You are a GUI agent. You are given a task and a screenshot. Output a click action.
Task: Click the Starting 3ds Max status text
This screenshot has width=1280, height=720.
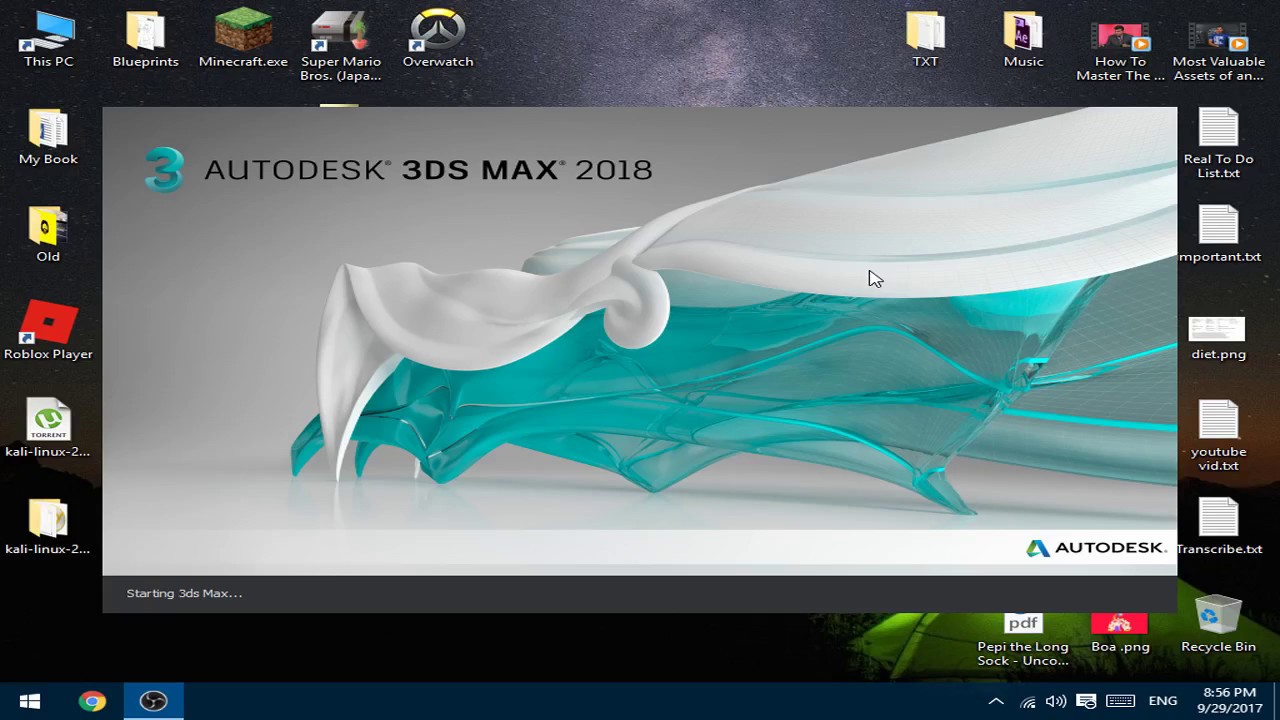[184, 593]
